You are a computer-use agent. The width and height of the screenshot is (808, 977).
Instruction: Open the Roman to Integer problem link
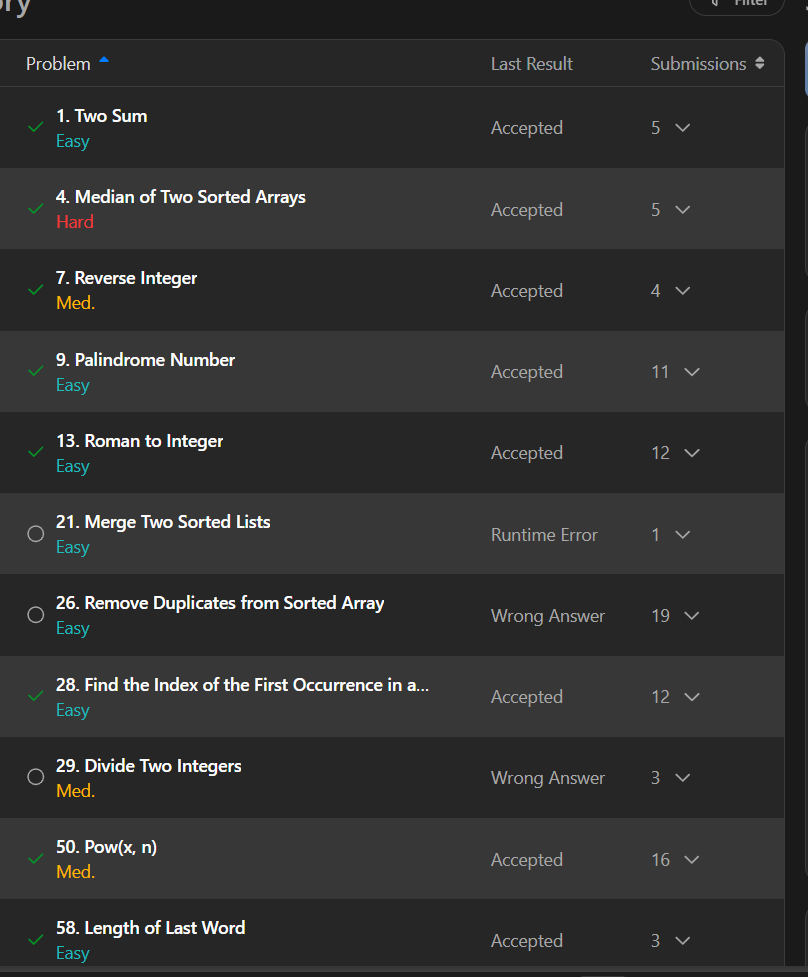pyautogui.click(x=140, y=441)
